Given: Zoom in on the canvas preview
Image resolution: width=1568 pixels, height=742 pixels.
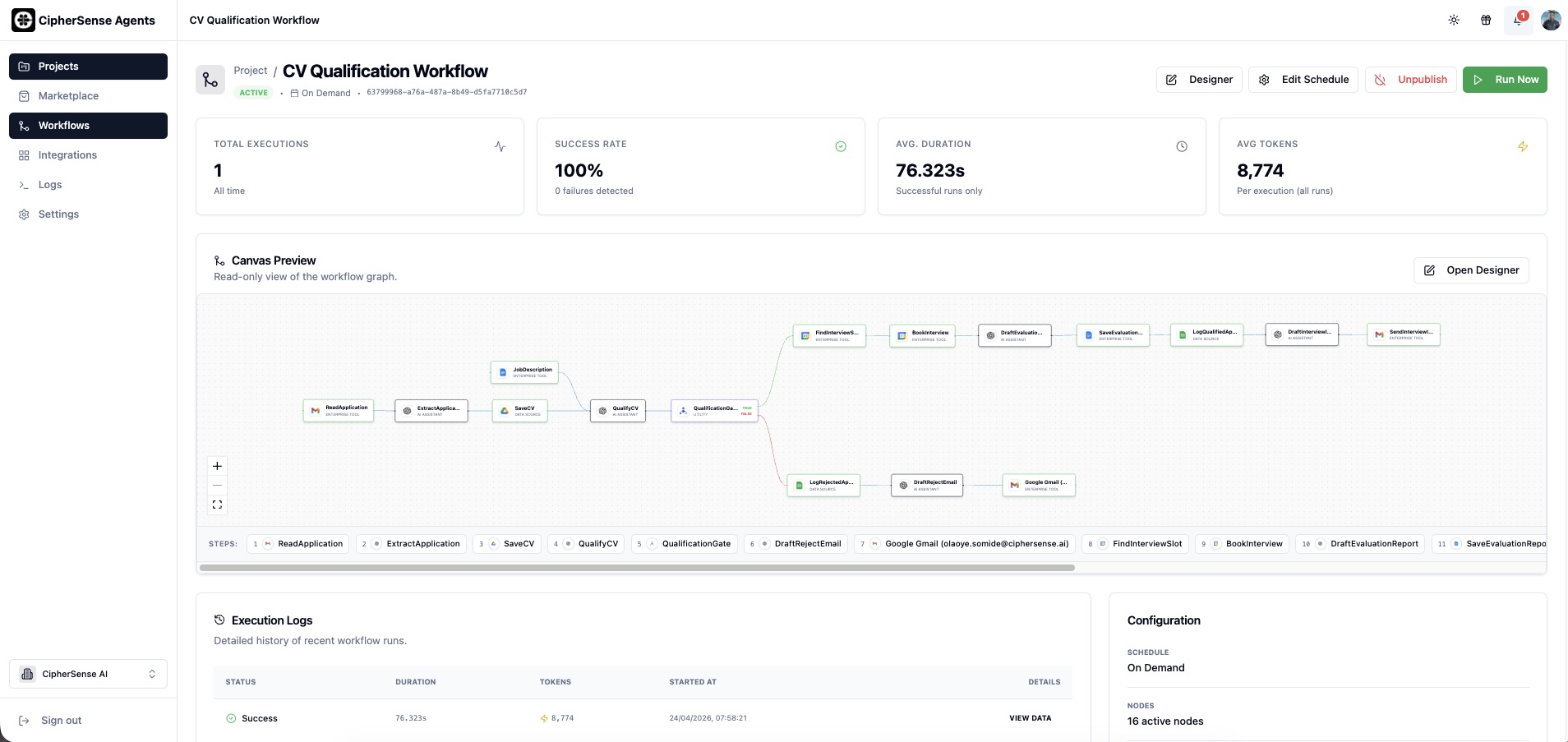Looking at the screenshot, I should click(217, 466).
